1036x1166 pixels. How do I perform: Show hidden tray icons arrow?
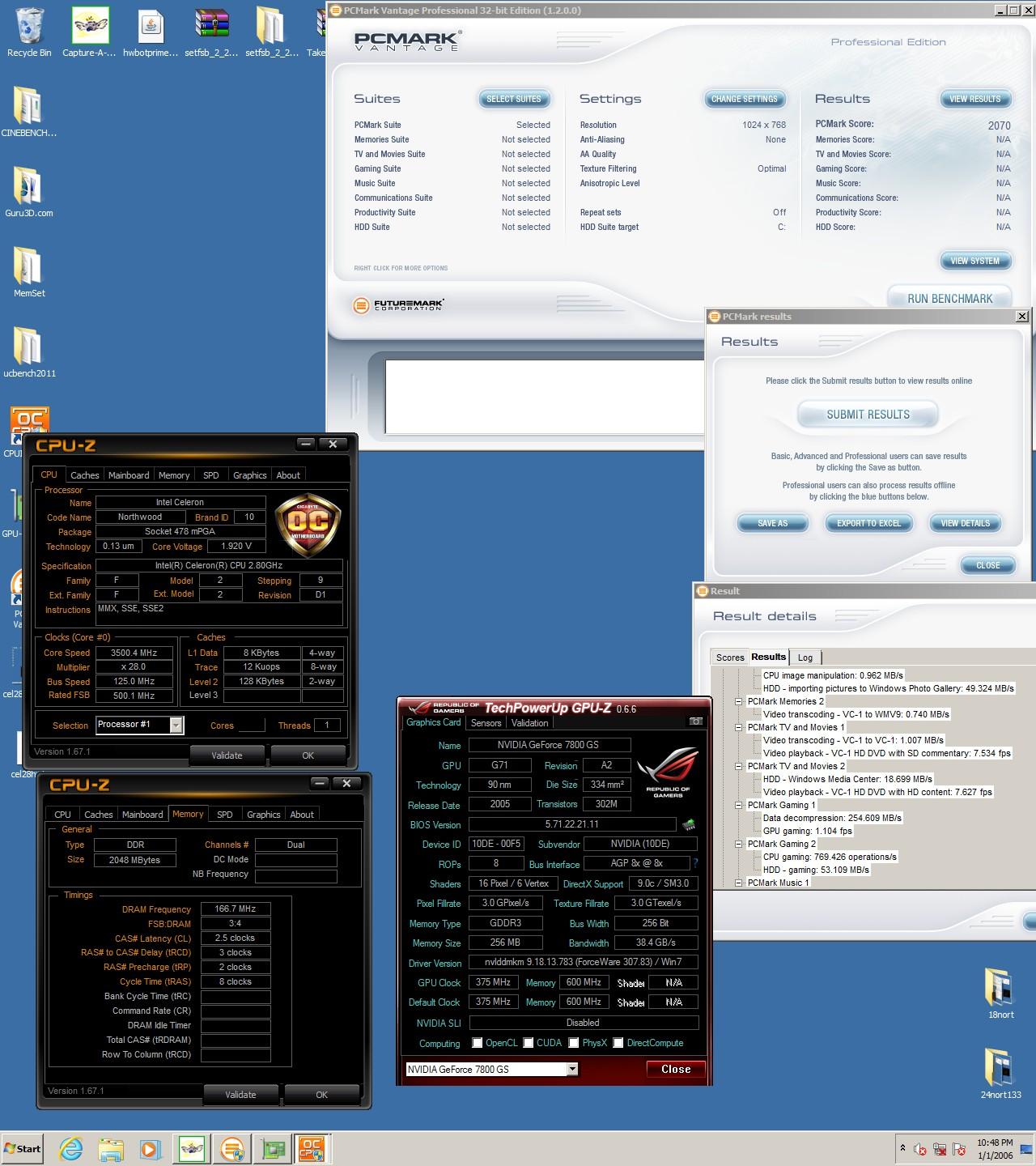point(902,1148)
